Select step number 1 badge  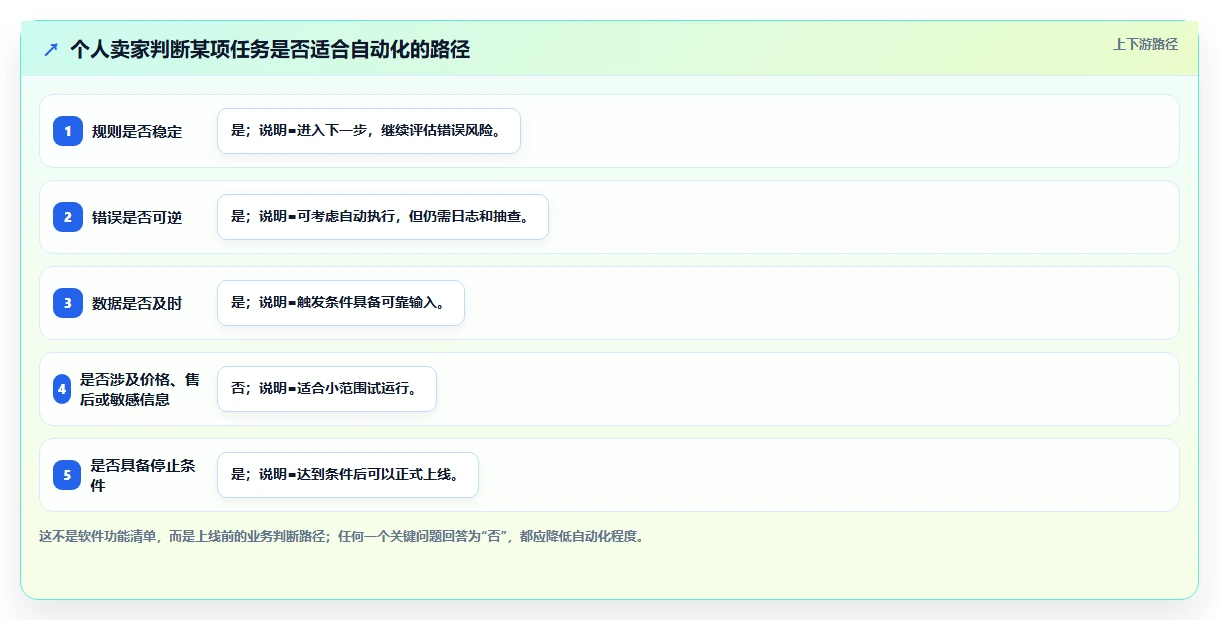(67, 131)
